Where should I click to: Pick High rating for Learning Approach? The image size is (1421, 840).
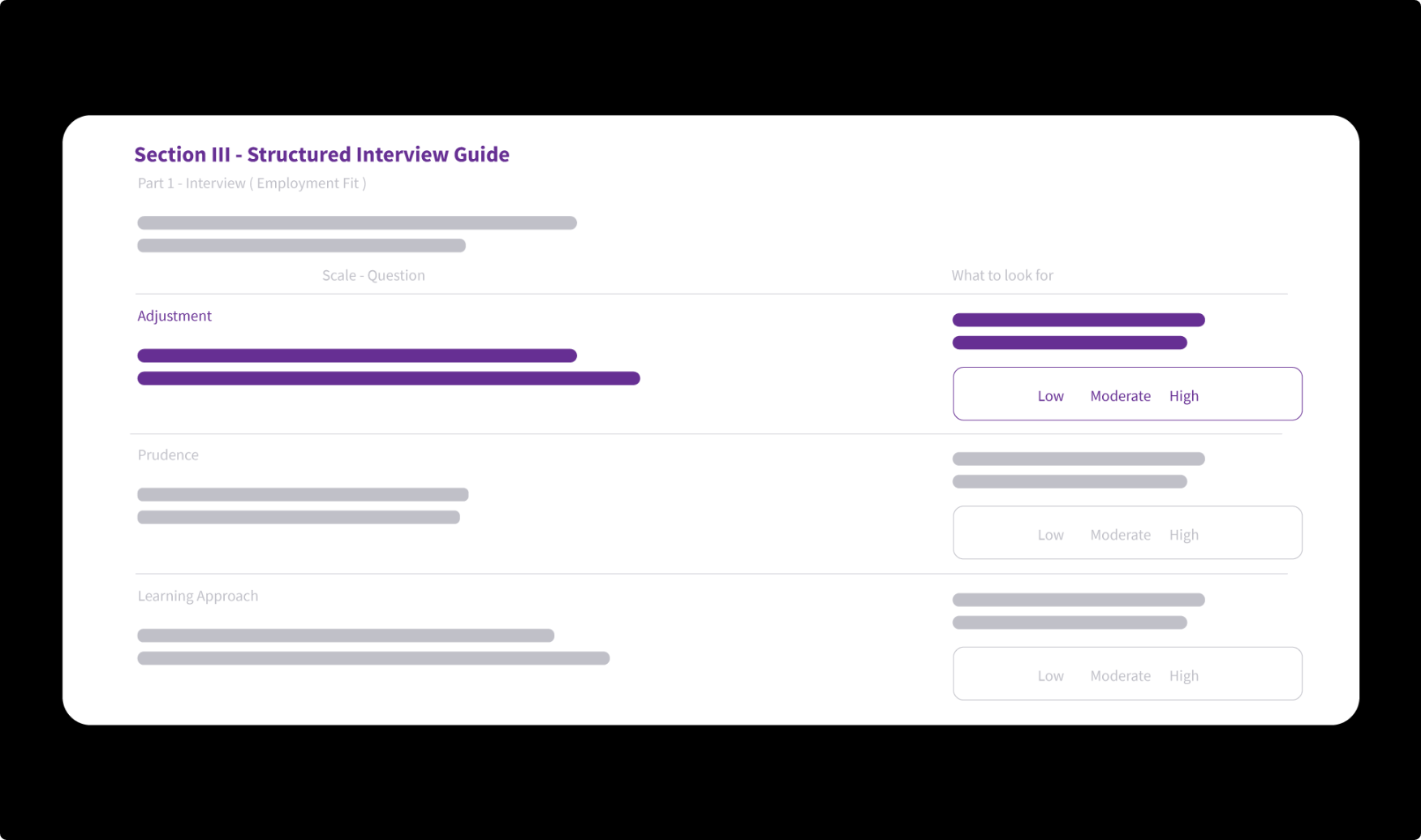pyautogui.click(x=1183, y=676)
